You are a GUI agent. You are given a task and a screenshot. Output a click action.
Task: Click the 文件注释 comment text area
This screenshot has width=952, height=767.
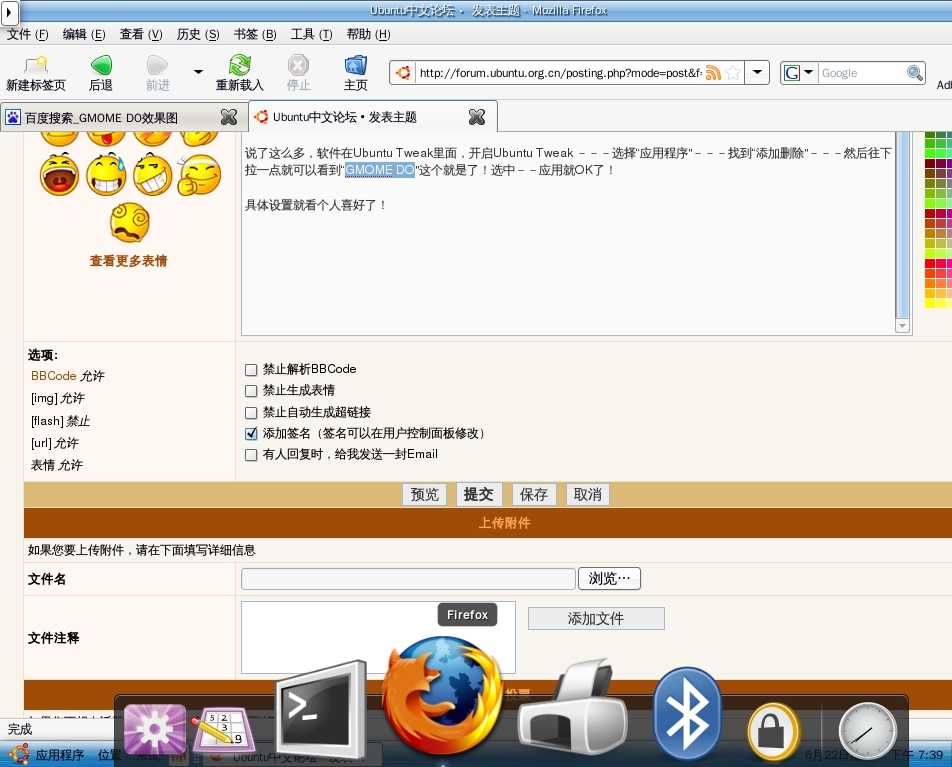point(378,638)
